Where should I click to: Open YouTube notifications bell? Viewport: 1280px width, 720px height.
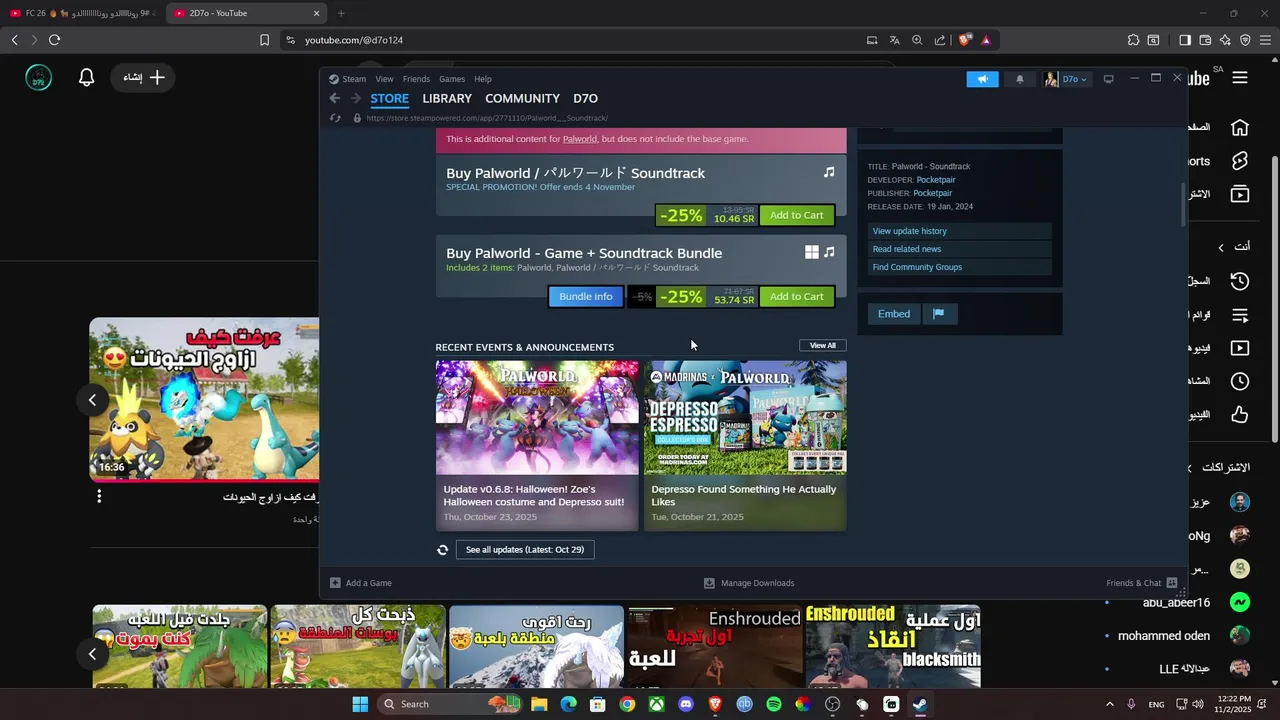click(86, 77)
